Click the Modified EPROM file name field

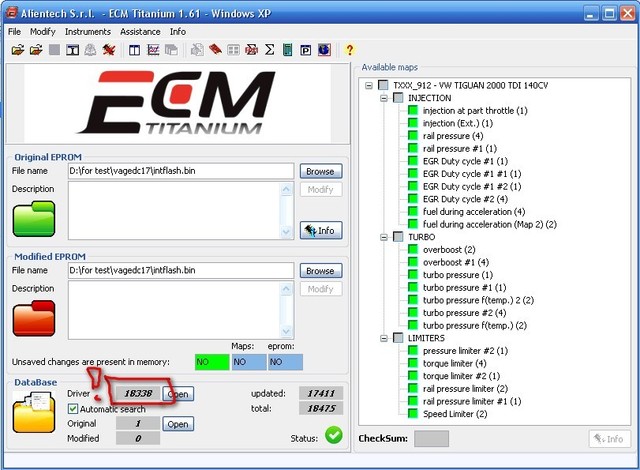pos(181,270)
